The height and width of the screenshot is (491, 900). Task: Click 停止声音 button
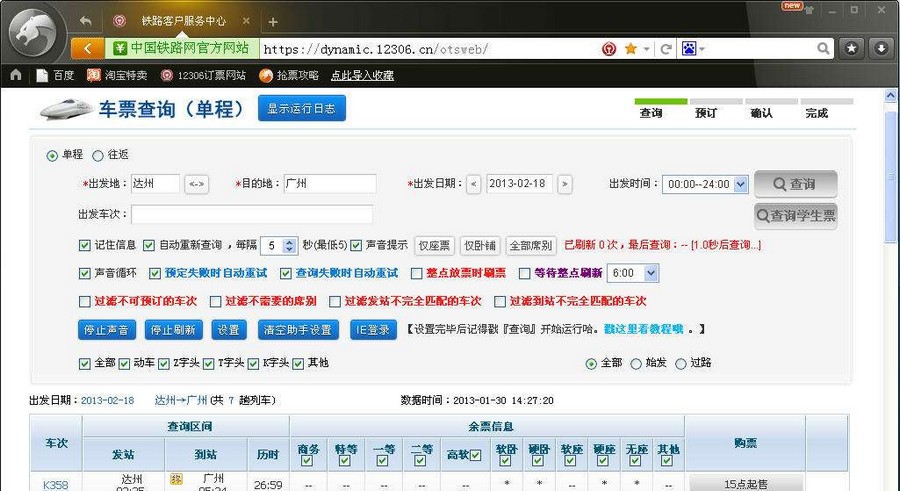(107, 330)
